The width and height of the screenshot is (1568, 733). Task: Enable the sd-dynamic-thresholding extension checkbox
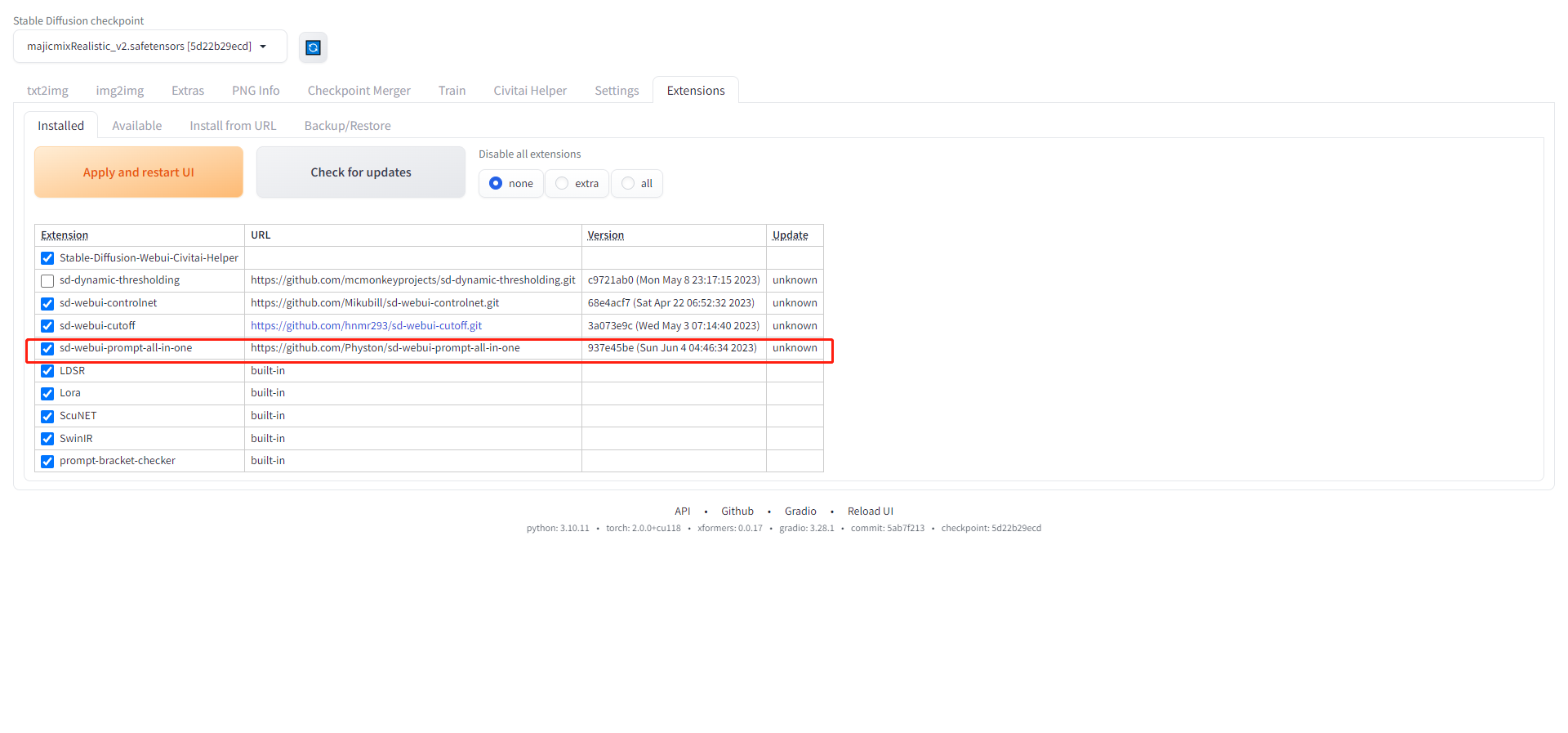point(47,281)
